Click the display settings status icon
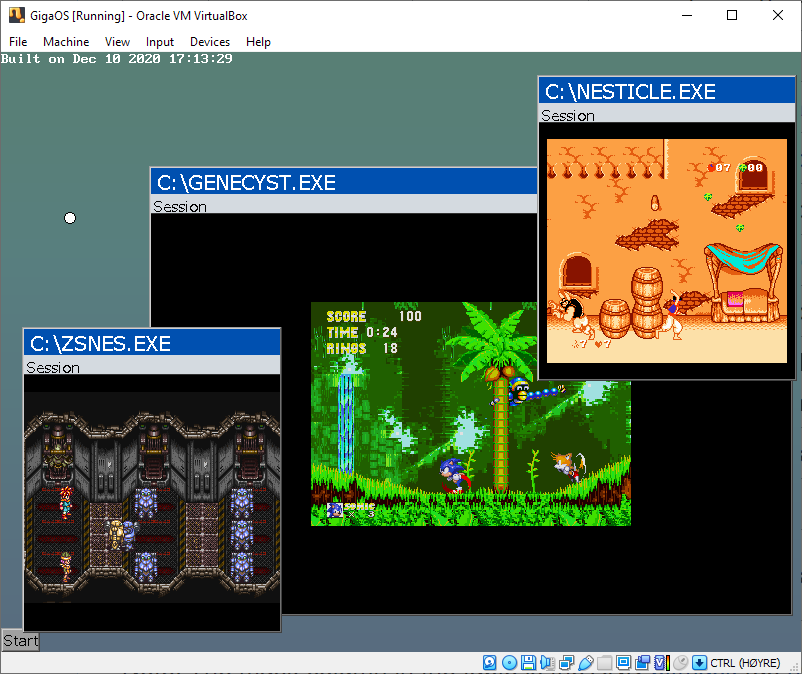 pyautogui.click(x=623, y=663)
